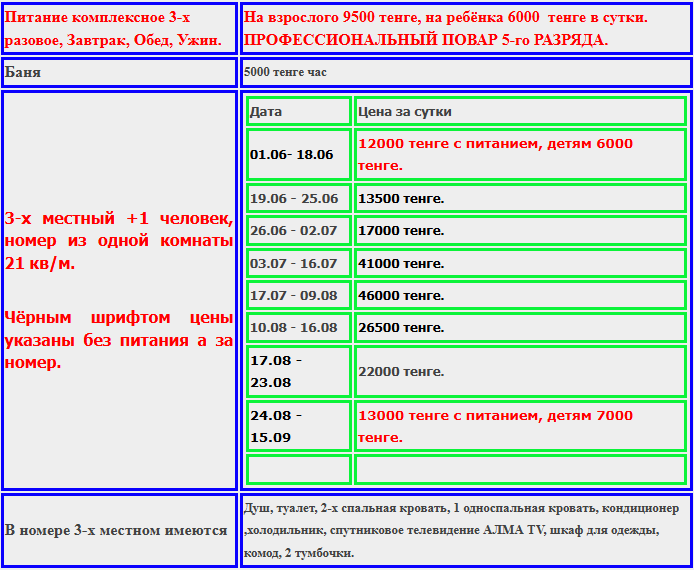Screen dimensions: 694x570
Task: Select the 19.06 - 25.06 date cell
Action: [x=294, y=198]
